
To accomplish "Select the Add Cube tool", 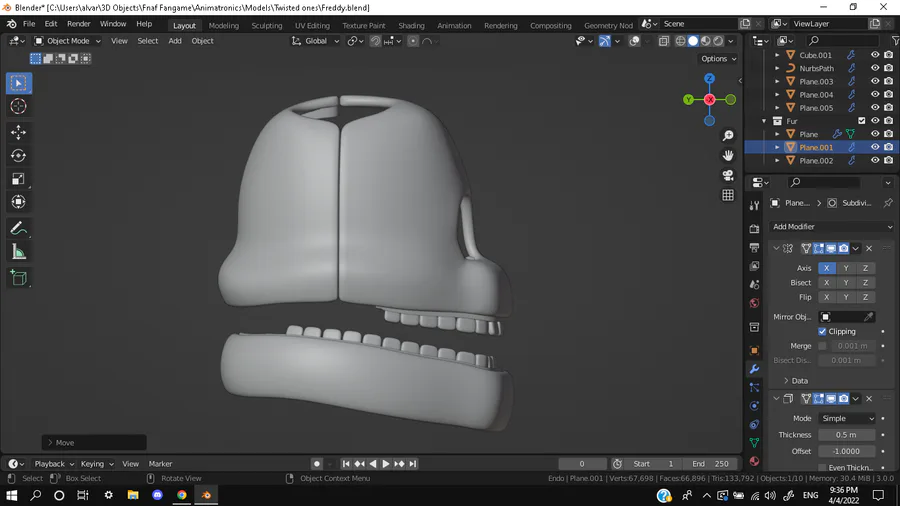I will [18, 278].
